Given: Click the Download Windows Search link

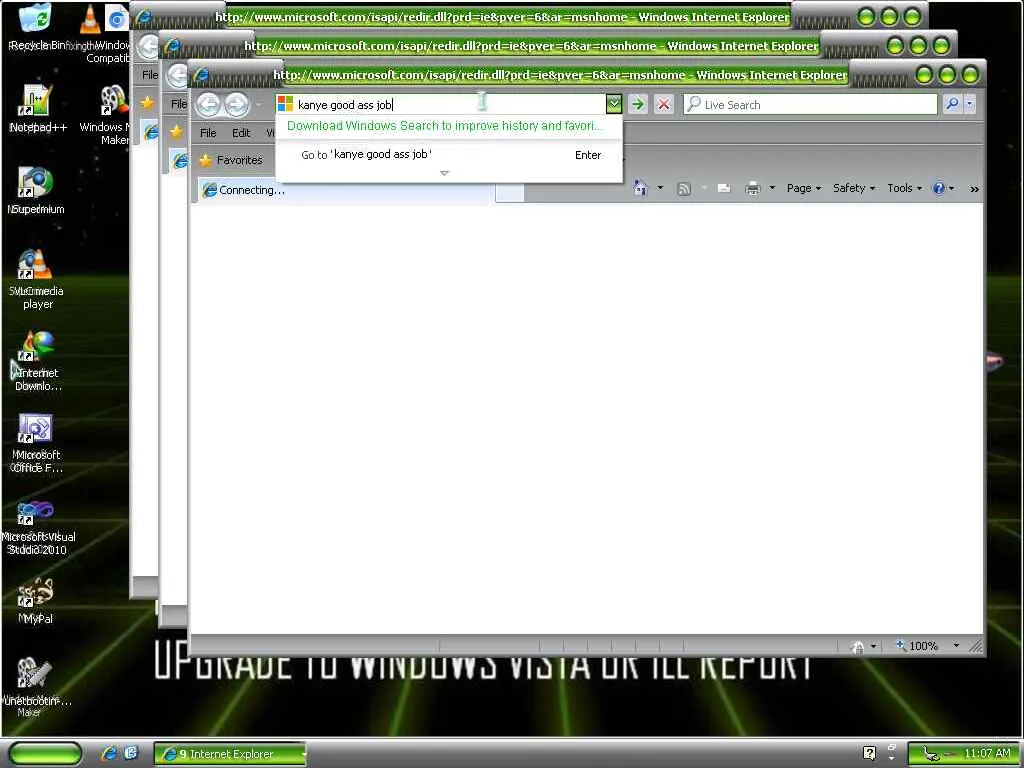Looking at the screenshot, I should click(445, 125).
